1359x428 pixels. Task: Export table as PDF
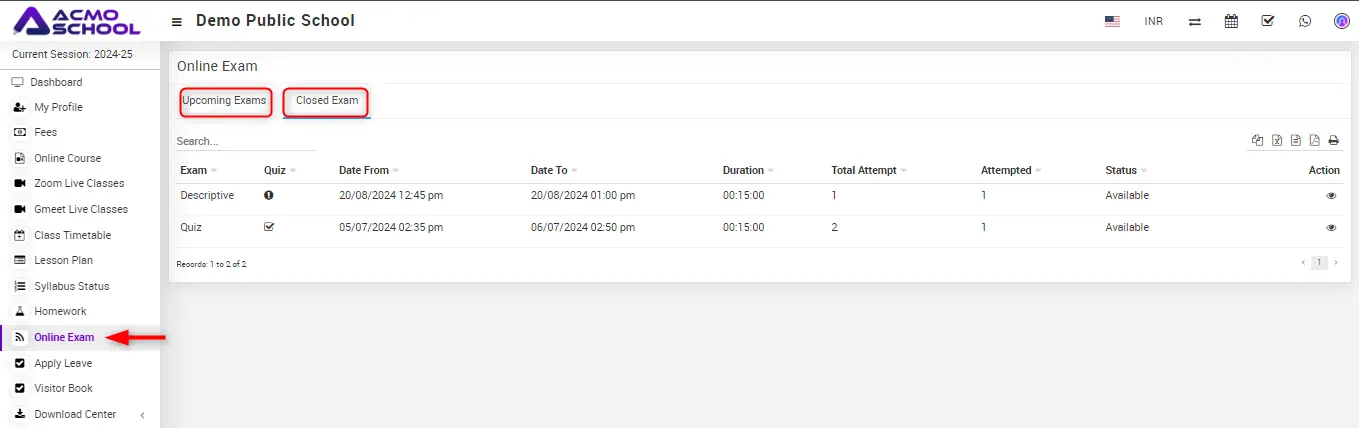pos(1315,141)
